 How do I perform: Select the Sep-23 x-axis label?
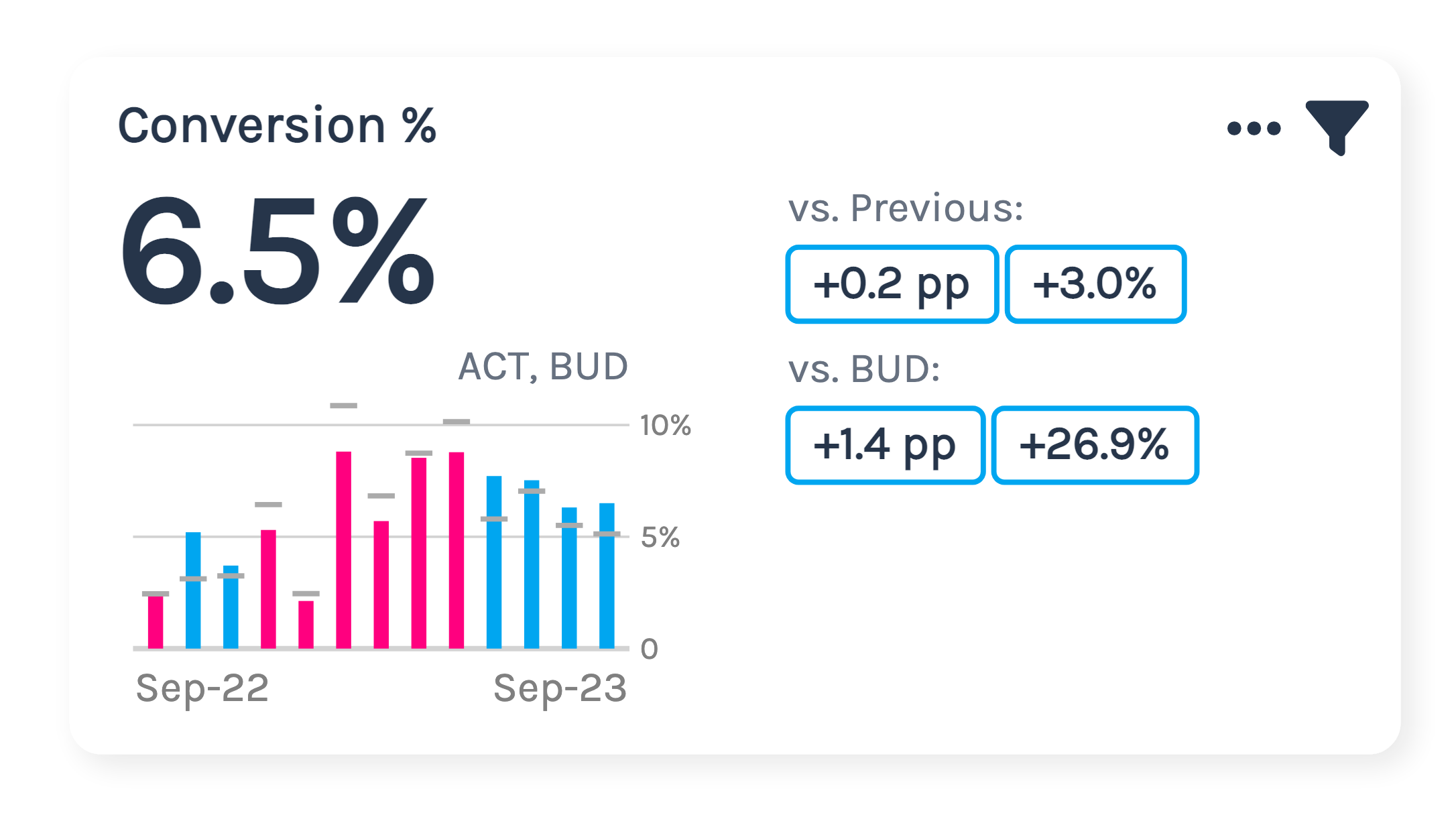click(560, 688)
